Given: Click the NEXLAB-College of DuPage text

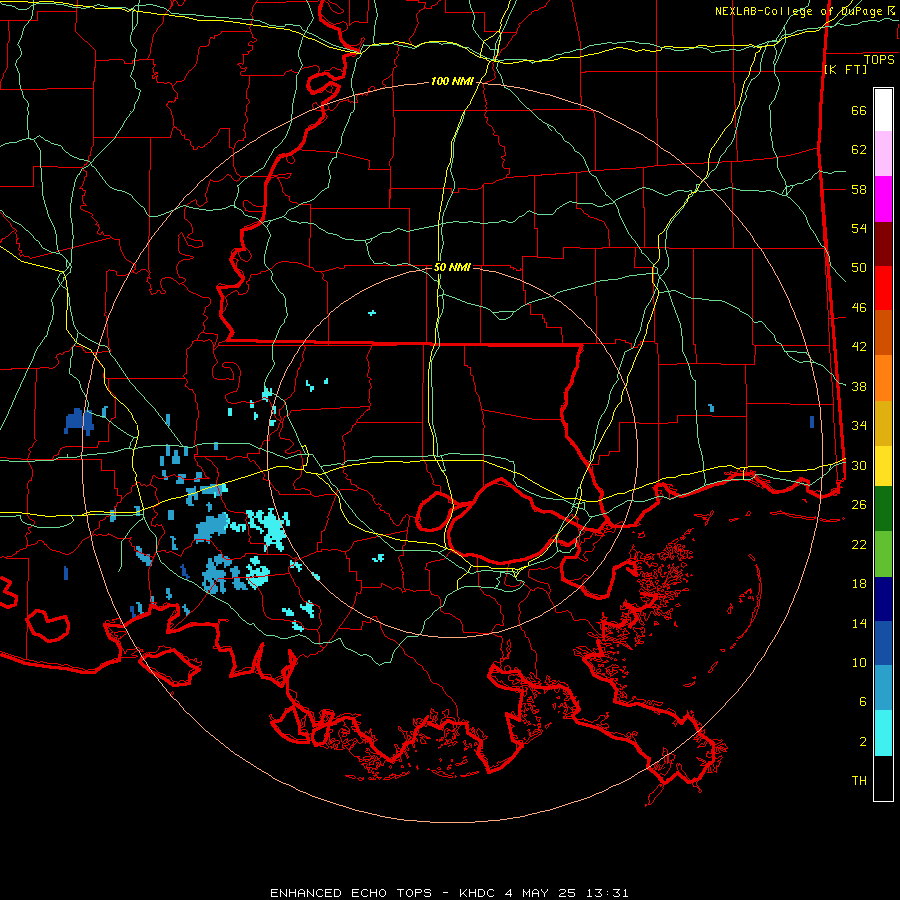Looking at the screenshot, I should (x=800, y=11).
